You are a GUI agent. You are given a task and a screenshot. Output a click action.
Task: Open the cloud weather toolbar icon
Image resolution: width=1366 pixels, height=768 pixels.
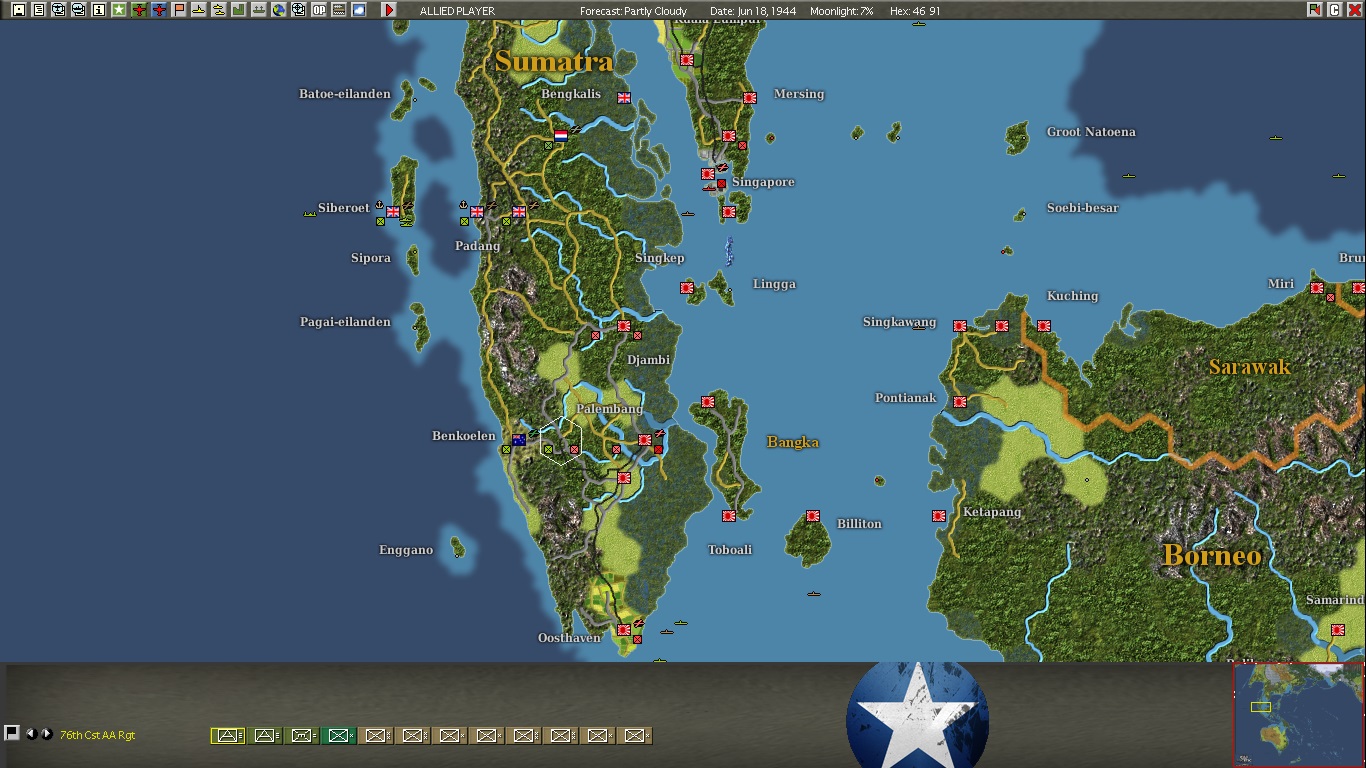359,10
